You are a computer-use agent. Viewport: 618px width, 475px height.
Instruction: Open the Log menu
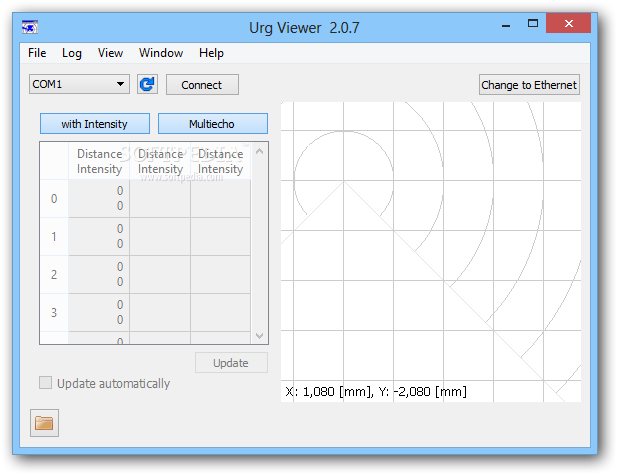pyautogui.click(x=72, y=53)
